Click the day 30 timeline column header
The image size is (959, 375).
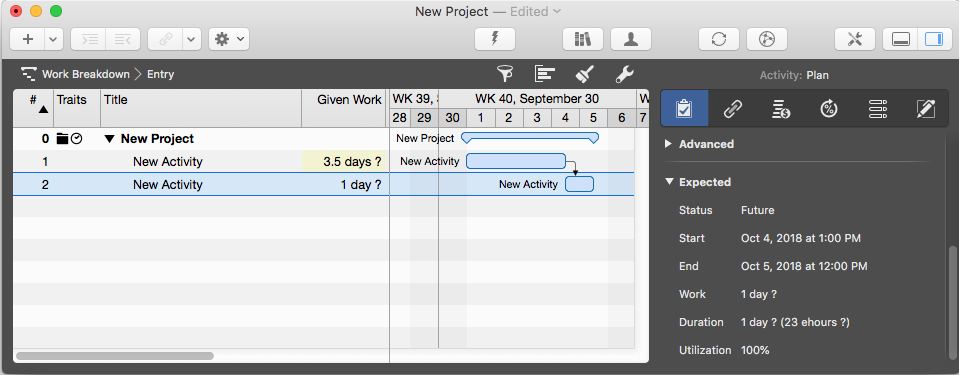coord(453,118)
